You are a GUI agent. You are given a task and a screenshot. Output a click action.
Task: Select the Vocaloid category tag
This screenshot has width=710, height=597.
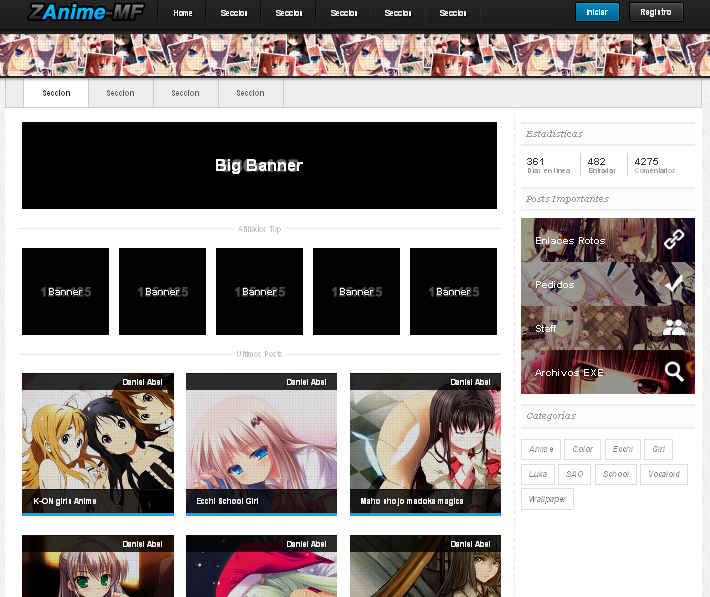[x=664, y=475]
